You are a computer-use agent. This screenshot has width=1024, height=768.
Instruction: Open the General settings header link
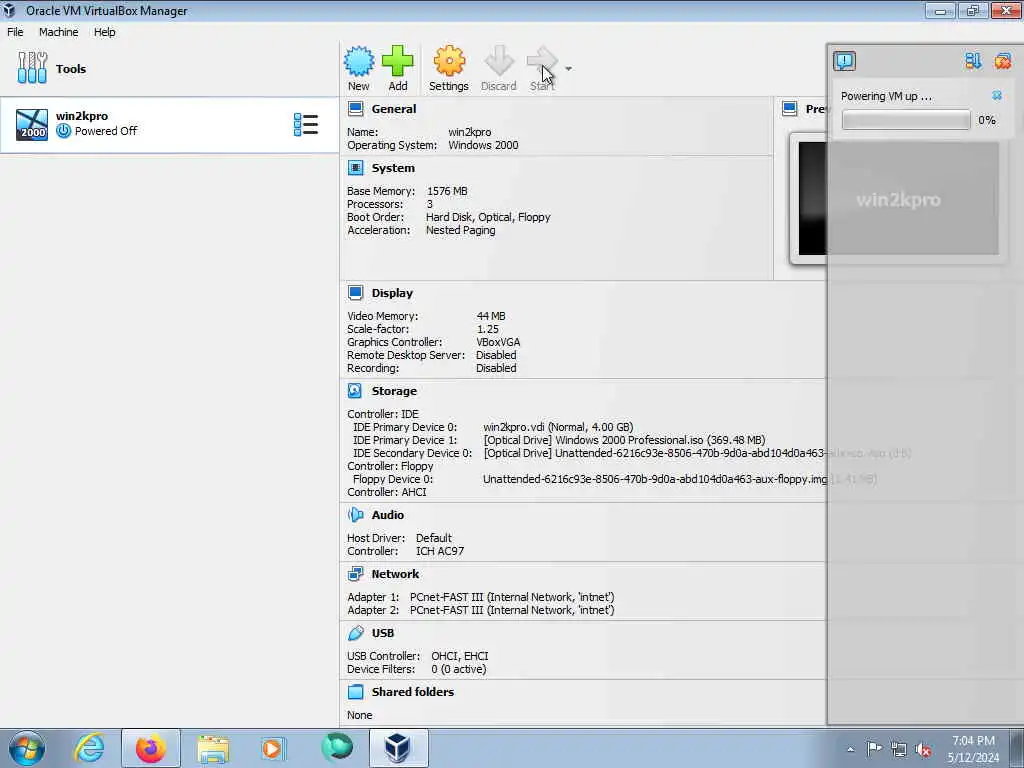(x=394, y=109)
